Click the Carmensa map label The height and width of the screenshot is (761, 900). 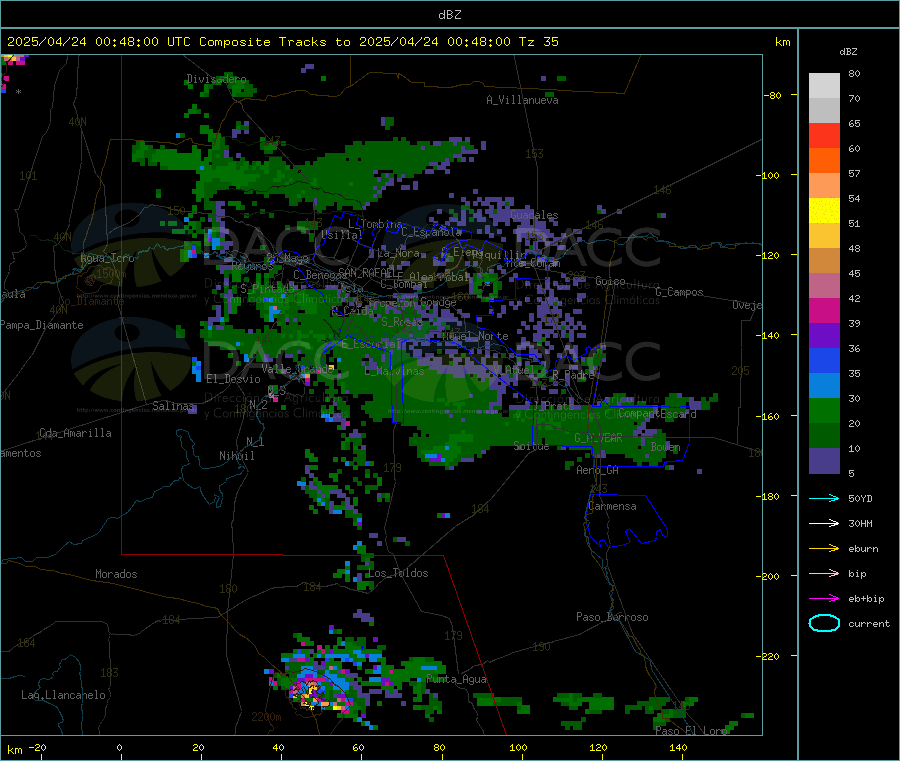click(612, 507)
